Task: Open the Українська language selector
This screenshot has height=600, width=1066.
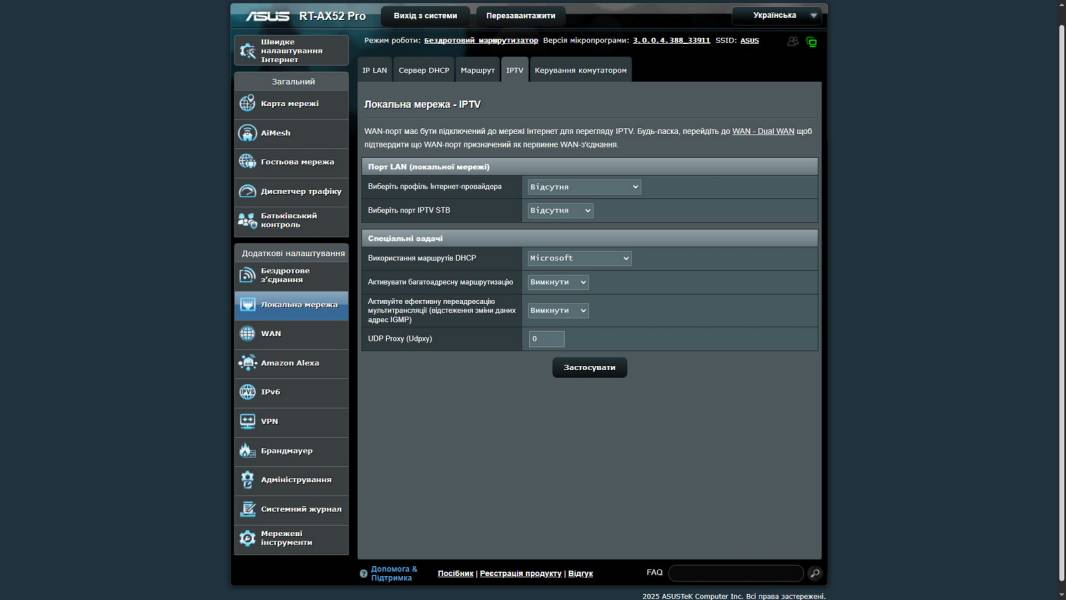Action: tap(776, 16)
